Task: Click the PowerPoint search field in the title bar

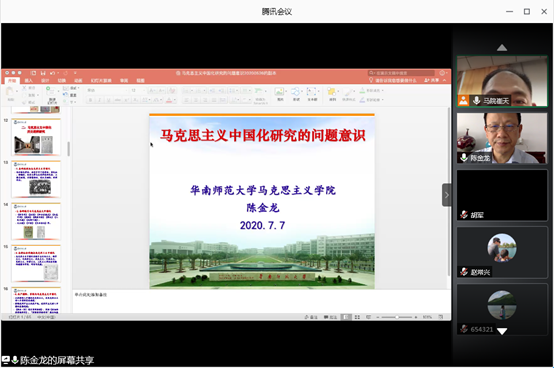Action: pyautogui.click(x=401, y=73)
